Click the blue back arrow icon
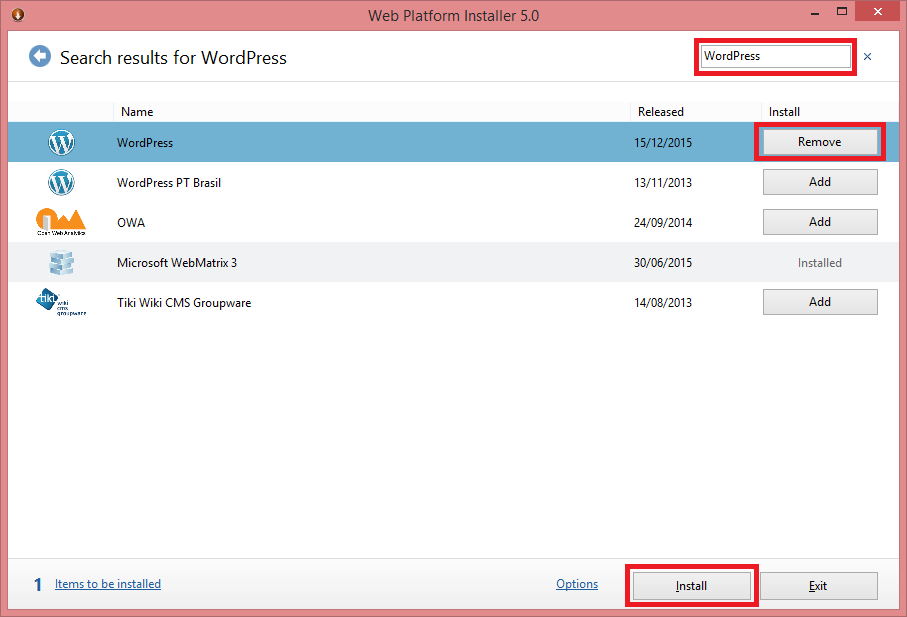The width and height of the screenshot is (907, 617). point(40,56)
